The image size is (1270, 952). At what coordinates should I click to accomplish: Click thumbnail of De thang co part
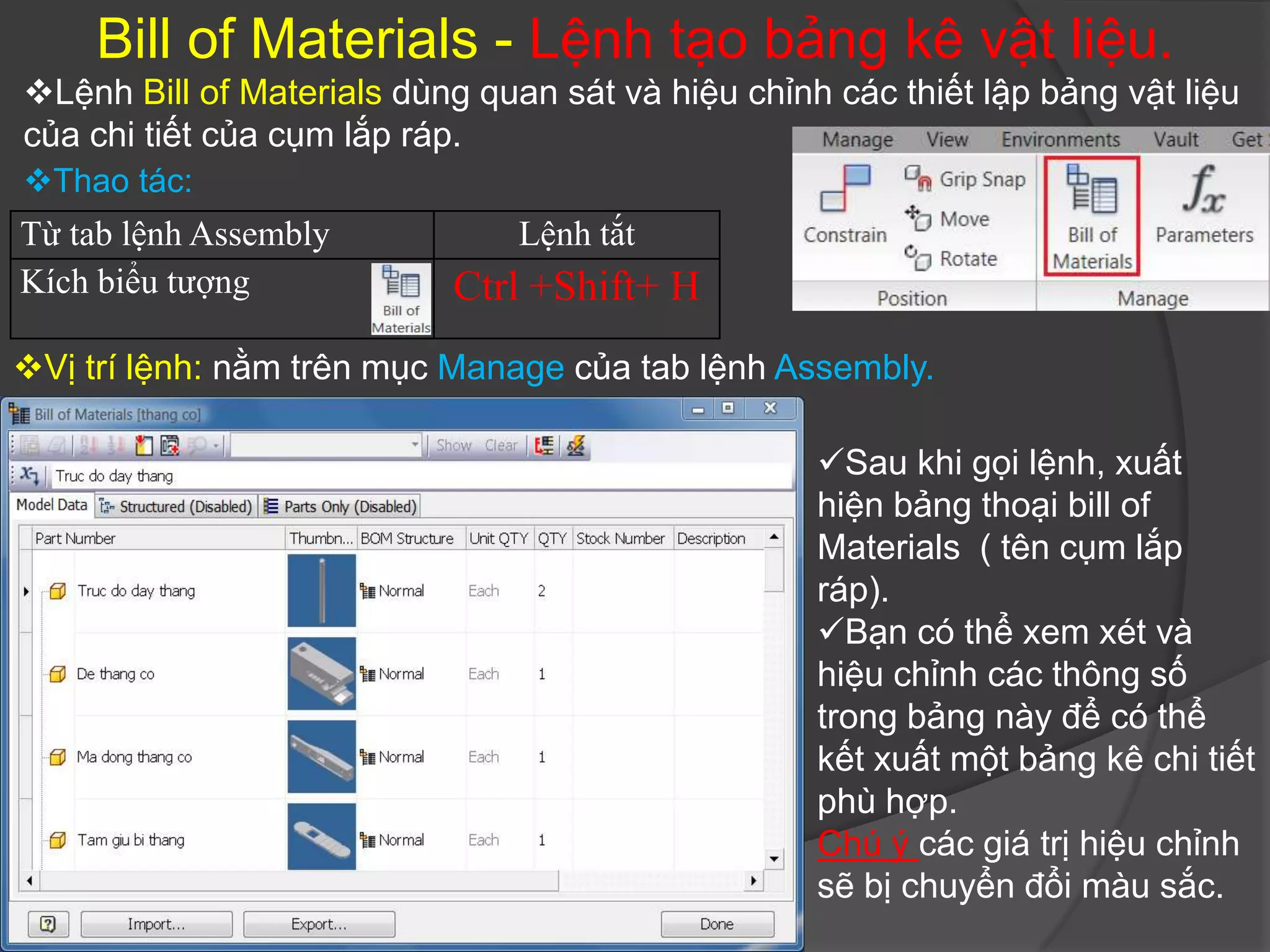[x=322, y=674]
